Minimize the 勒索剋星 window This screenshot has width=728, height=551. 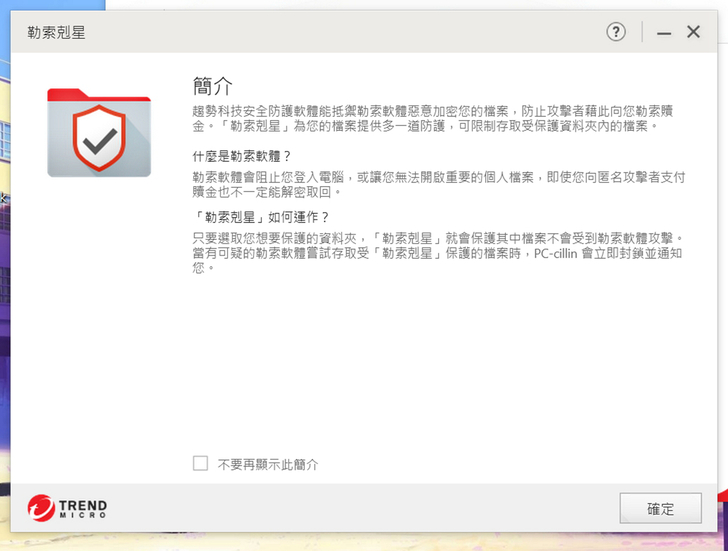663,33
